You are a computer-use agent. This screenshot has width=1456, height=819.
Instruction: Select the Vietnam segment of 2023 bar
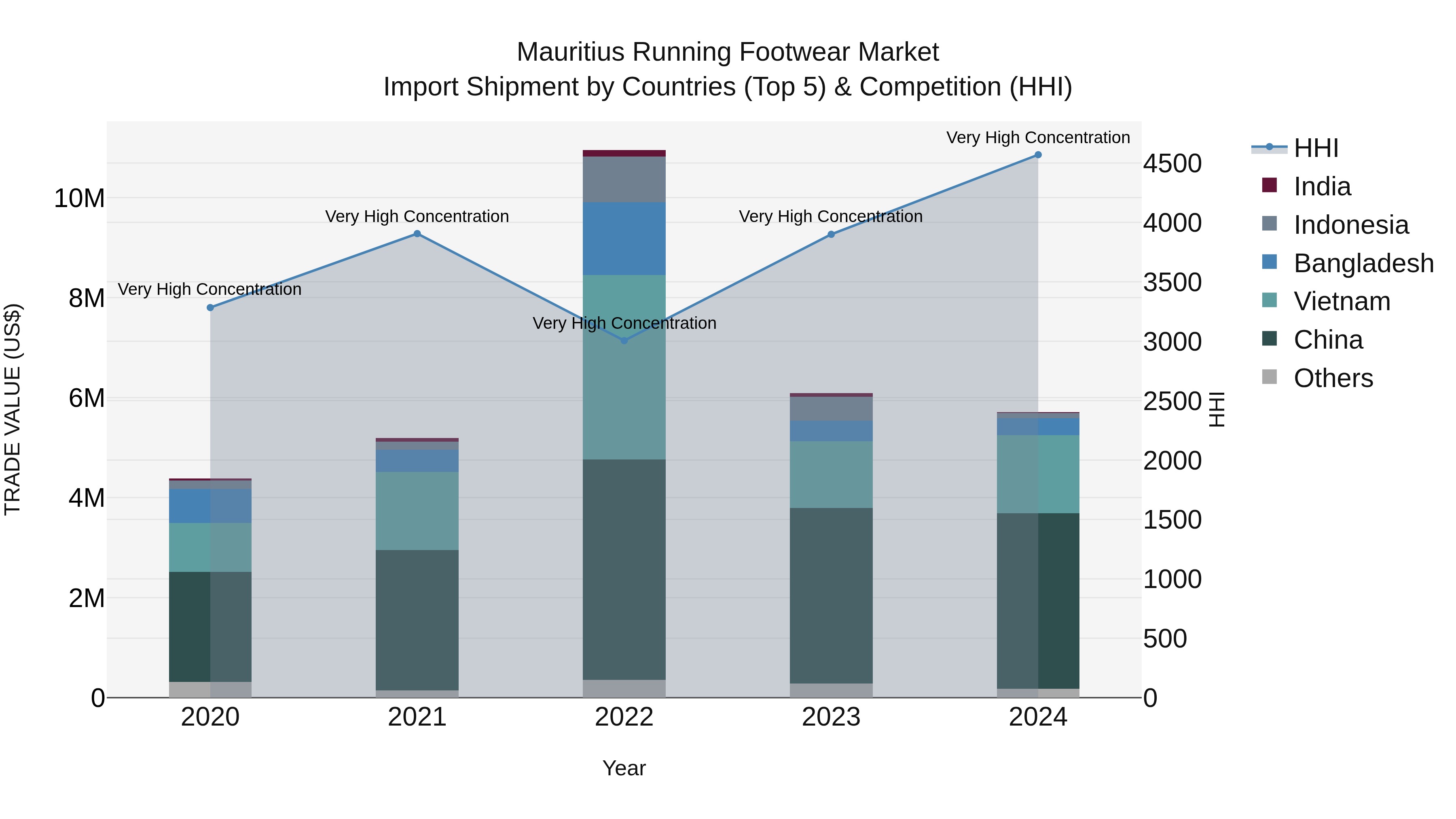pos(831,475)
